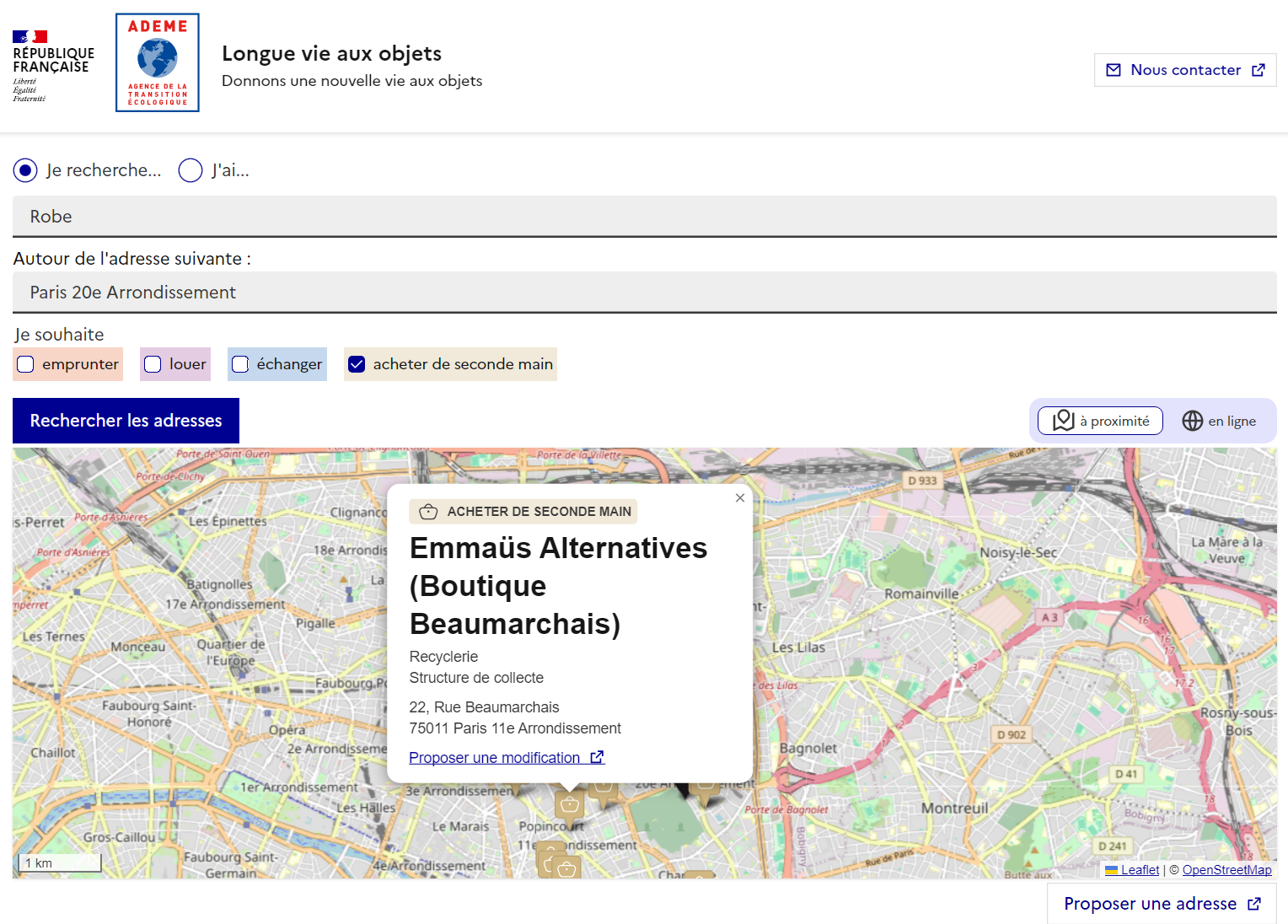Check the louer checkbox
The width and height of the screenshot is (1288, 924).
153,364
